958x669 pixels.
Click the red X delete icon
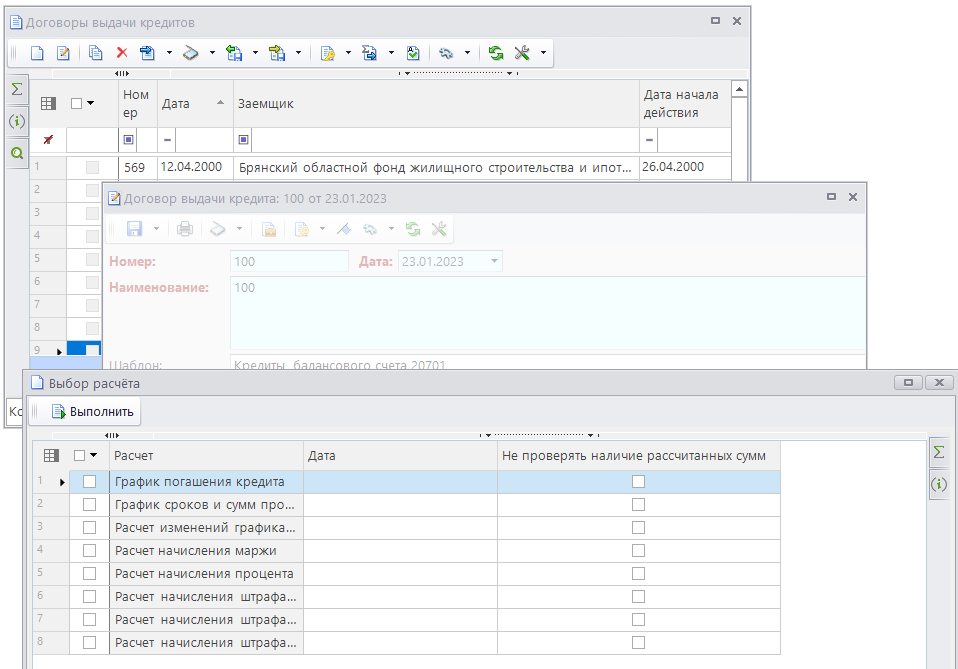[x=122, y=53]
